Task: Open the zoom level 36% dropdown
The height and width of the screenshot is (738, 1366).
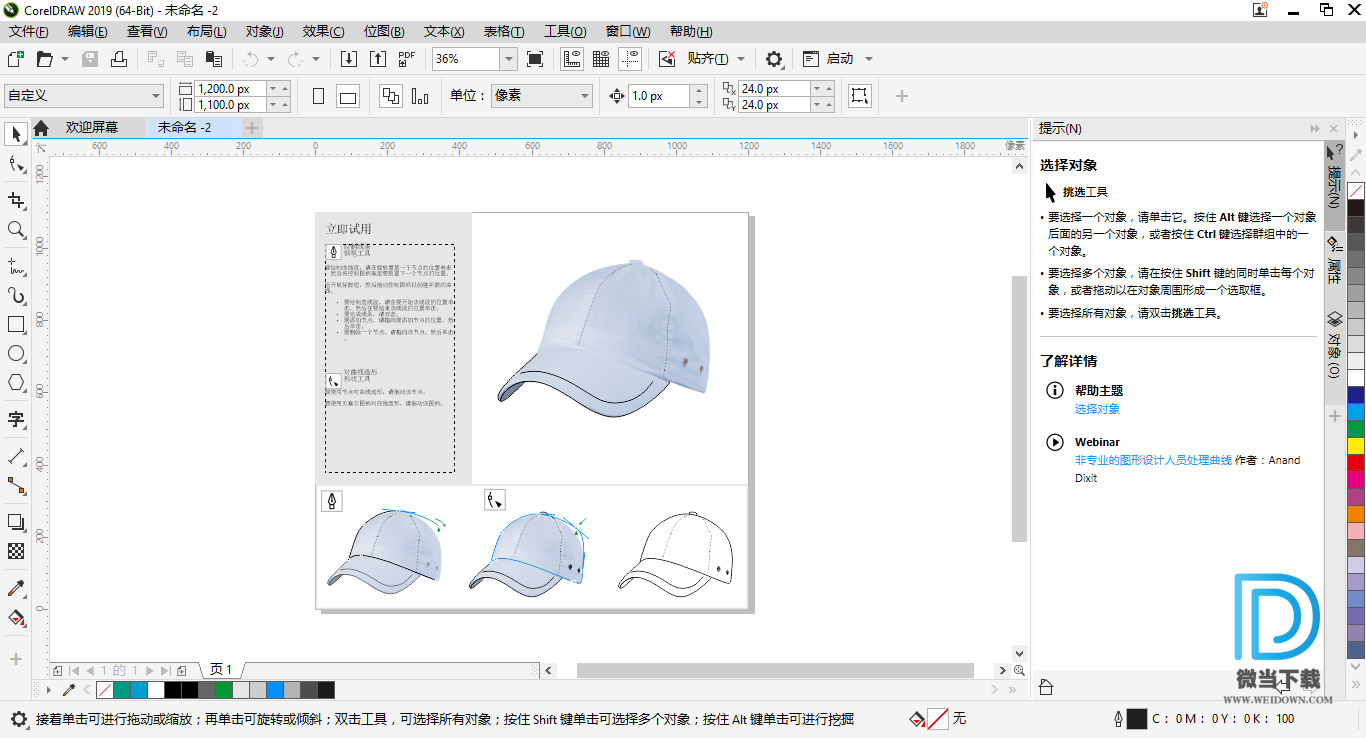Action: [x=508, y=59]
